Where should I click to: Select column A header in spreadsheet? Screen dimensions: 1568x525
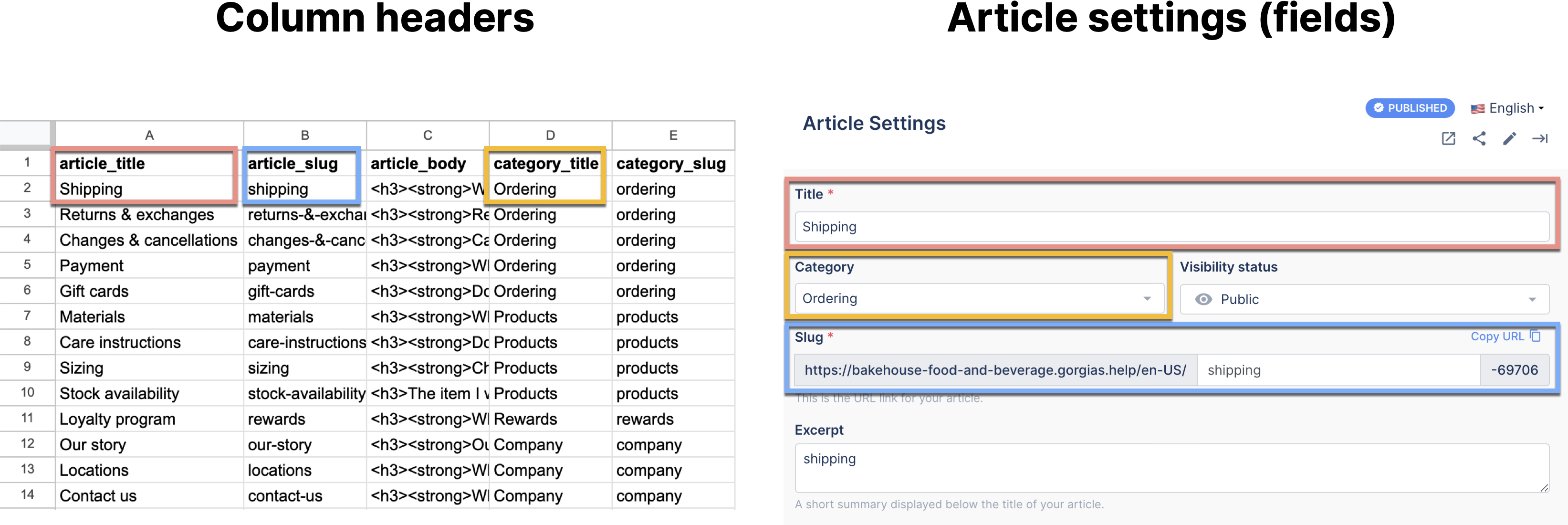tap(149, 135)
